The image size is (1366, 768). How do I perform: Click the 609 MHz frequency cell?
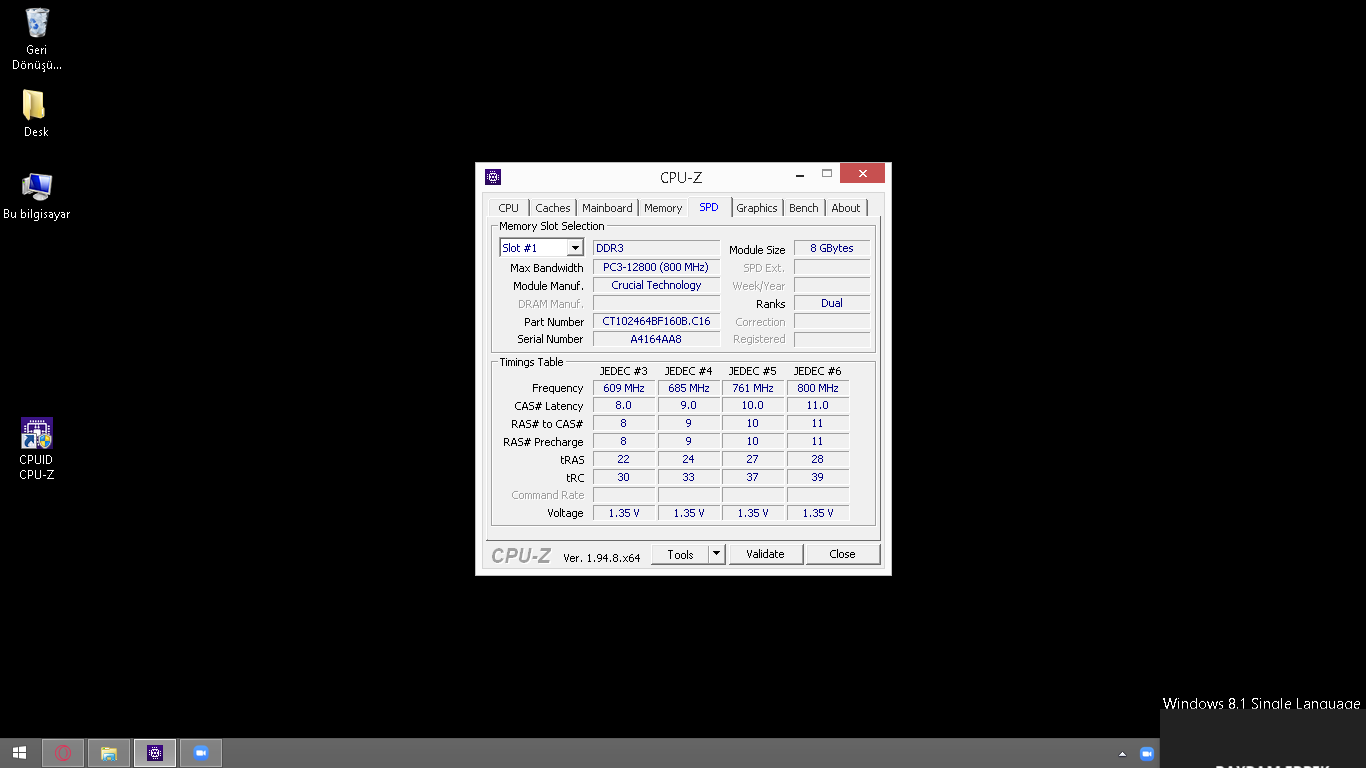[x=624, y=388]
